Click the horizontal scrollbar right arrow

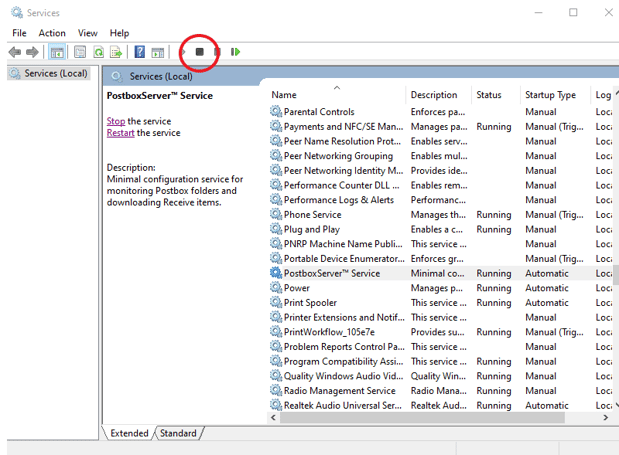(x=606, y=418)
